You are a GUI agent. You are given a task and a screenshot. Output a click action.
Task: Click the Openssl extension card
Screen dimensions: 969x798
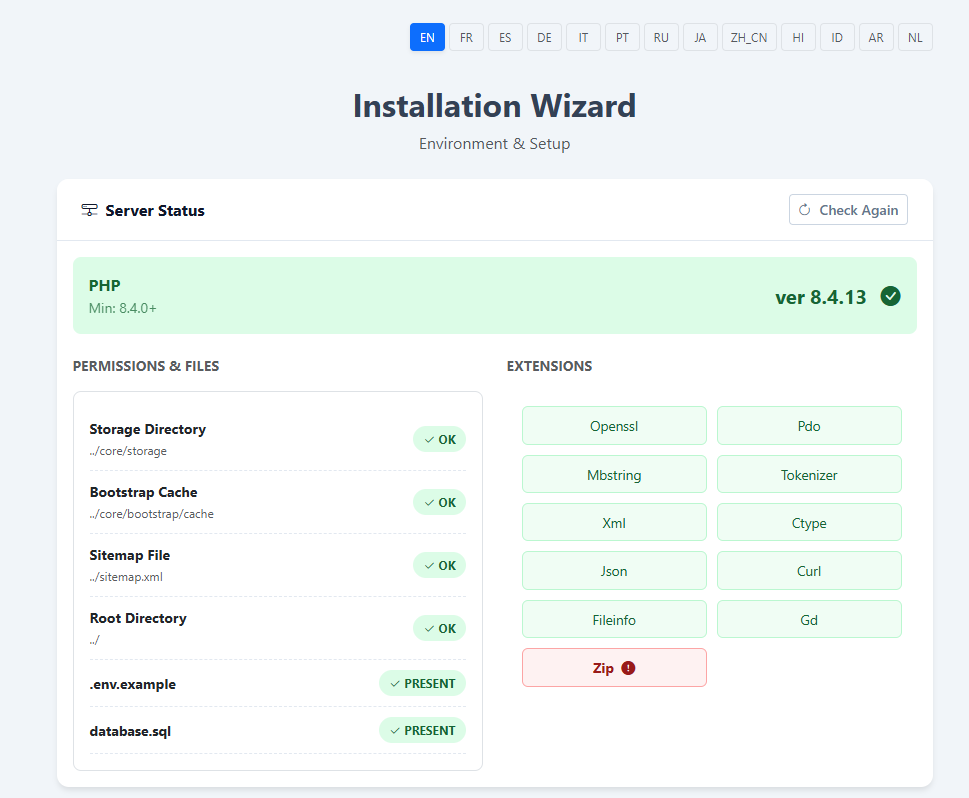click(x=613, y=425)
